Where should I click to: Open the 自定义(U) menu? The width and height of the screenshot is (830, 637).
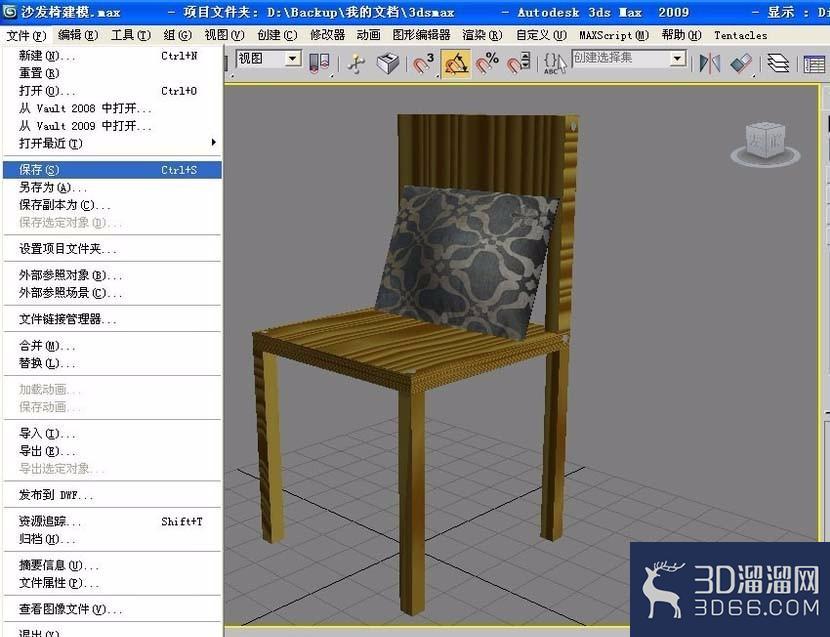point(541,35)
